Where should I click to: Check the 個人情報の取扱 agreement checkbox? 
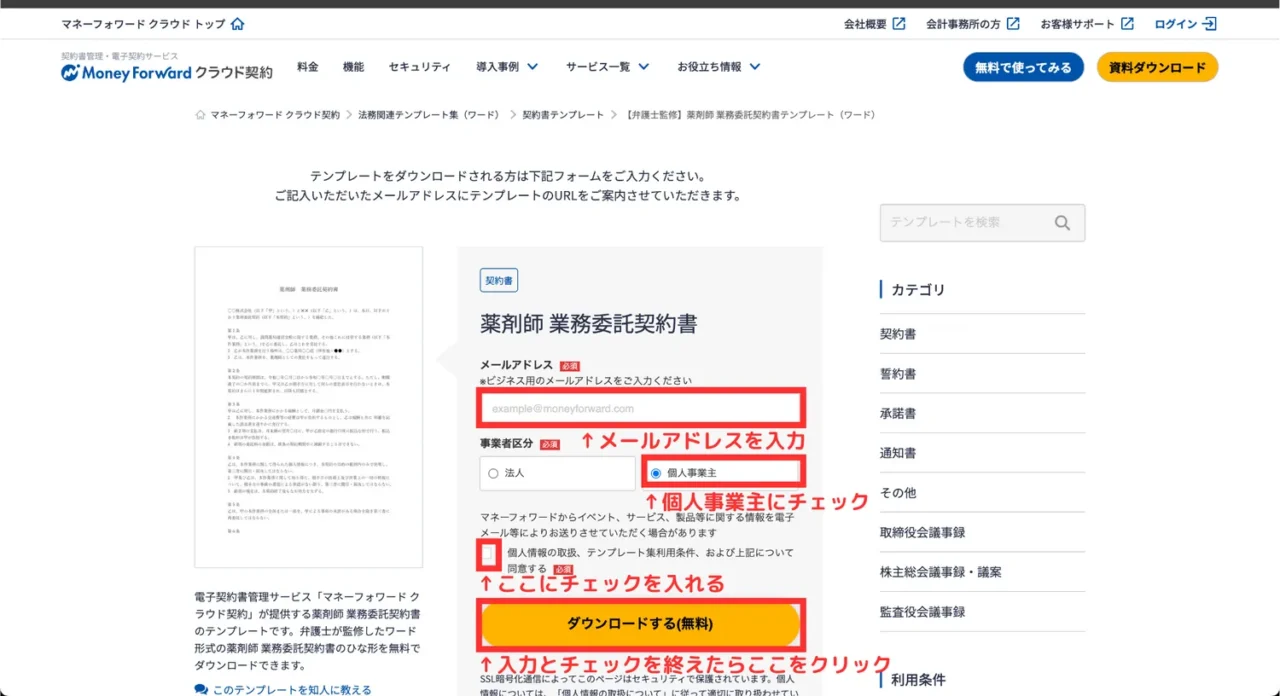(x=489, y=554)
